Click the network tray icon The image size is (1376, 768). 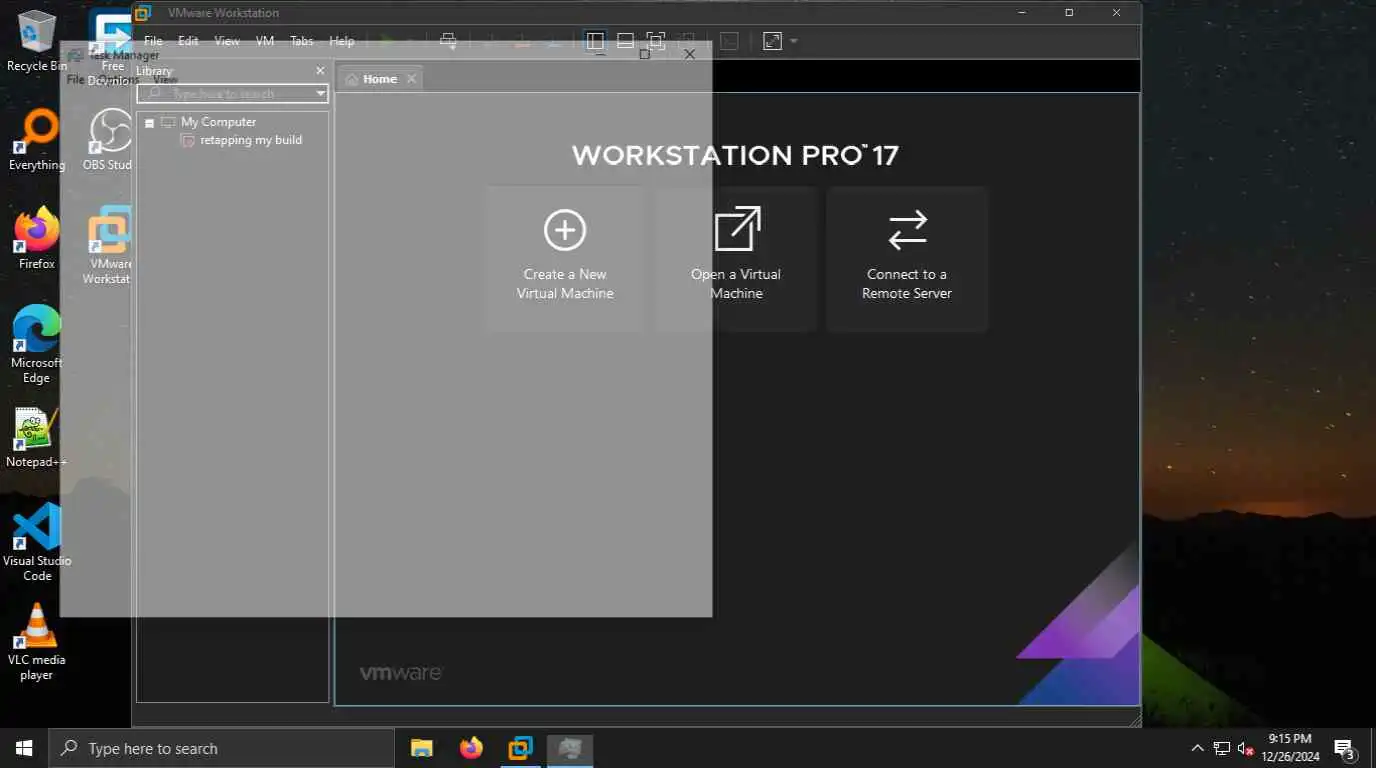click(1222, 748)
